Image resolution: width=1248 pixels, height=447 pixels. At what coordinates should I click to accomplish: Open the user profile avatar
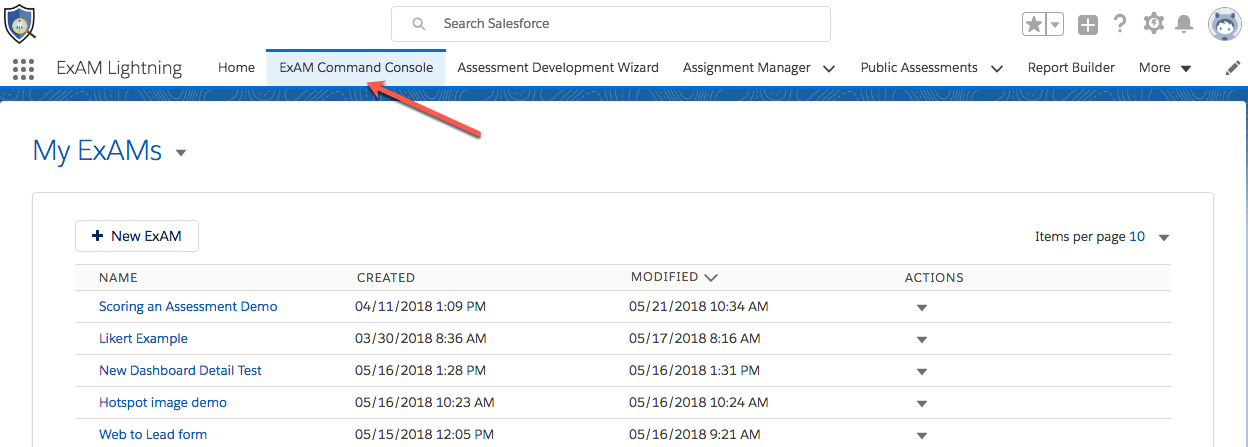point(1223,24)
